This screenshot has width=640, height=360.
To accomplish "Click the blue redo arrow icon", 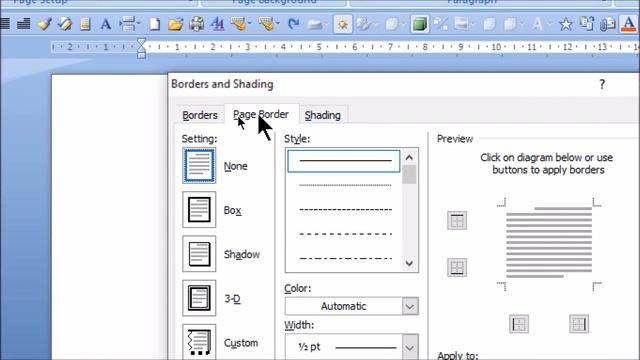I will click(x=293, y=24).
